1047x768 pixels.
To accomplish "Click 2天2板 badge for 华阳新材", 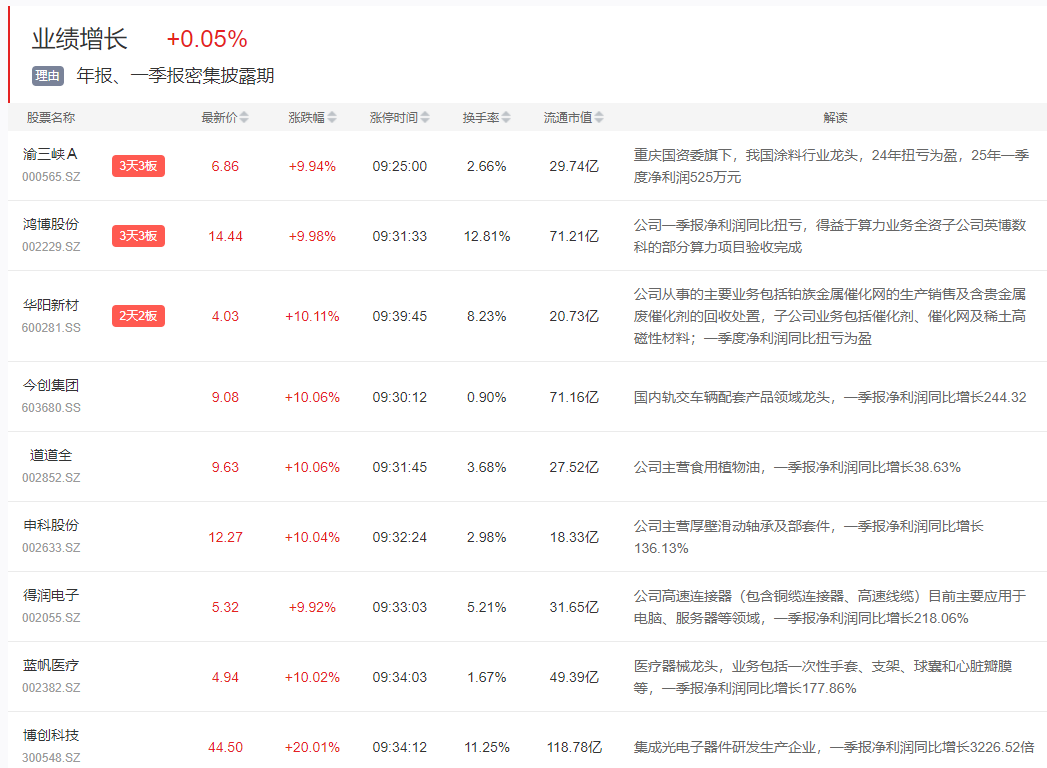I will [138, 316].
